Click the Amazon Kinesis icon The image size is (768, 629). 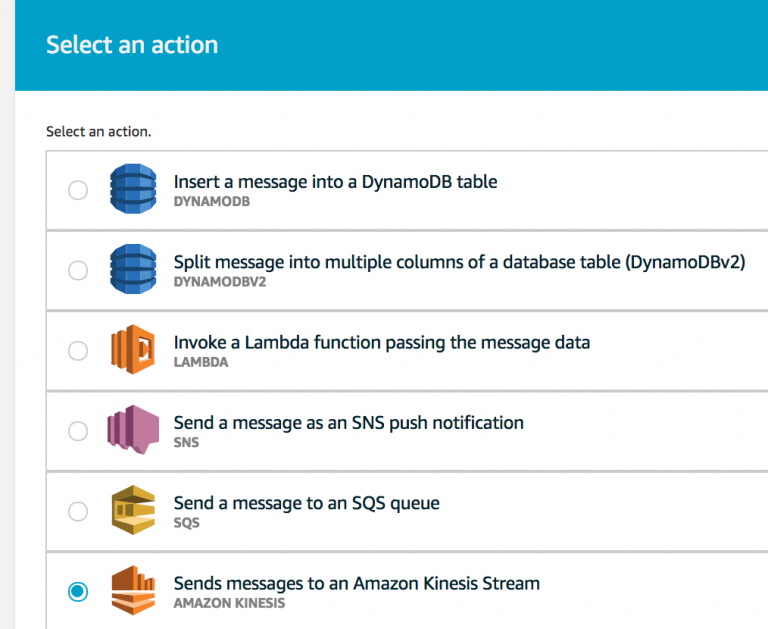pos(133,590)
